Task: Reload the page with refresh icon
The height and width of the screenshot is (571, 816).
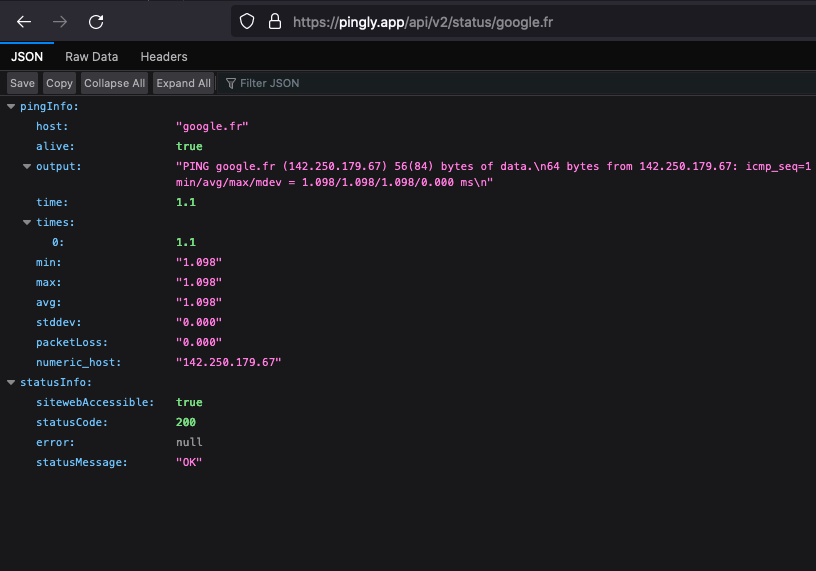Action: 96,21
